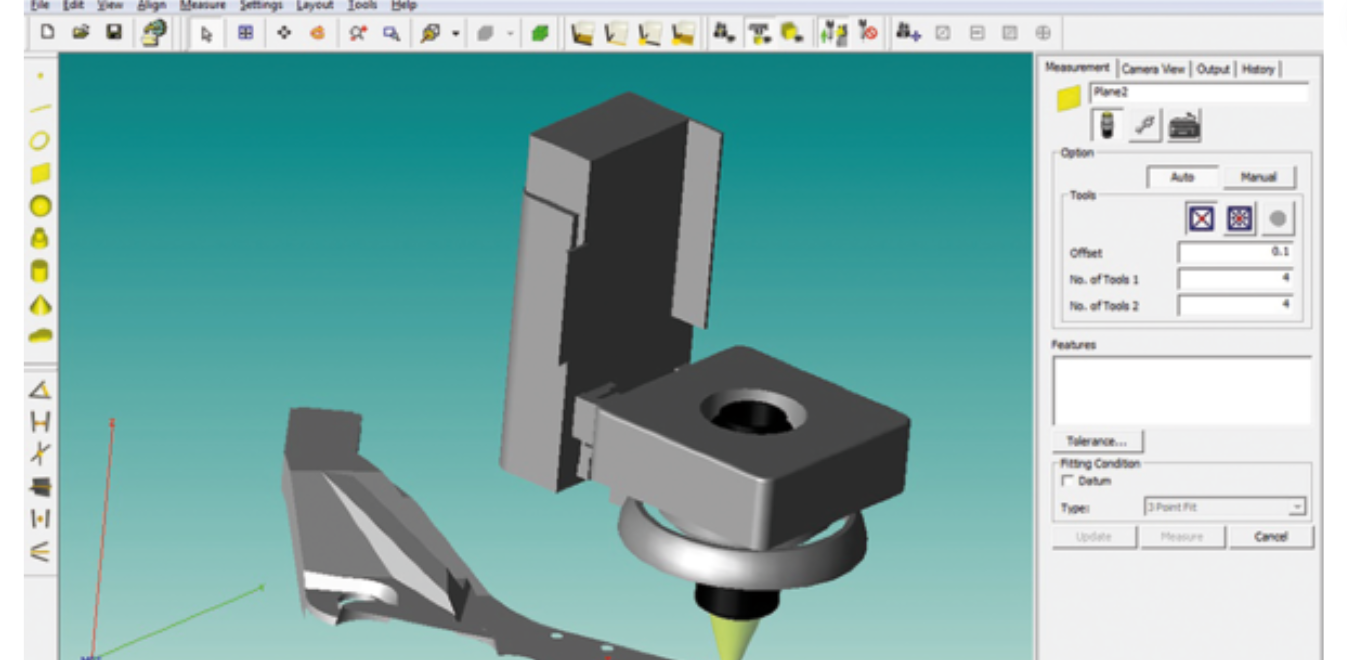The image size is (1347, 660).
Task: Select the cylinder feature tool
Action: [40, 271]
